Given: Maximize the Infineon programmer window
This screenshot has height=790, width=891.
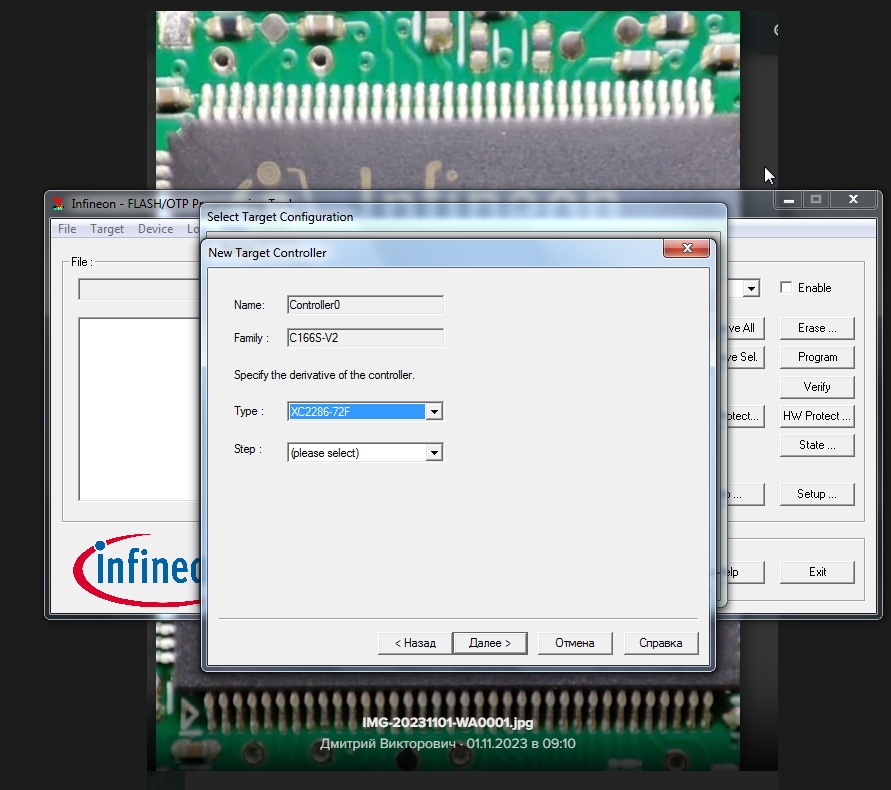Looking at the screenshot, I should (816, 200).
